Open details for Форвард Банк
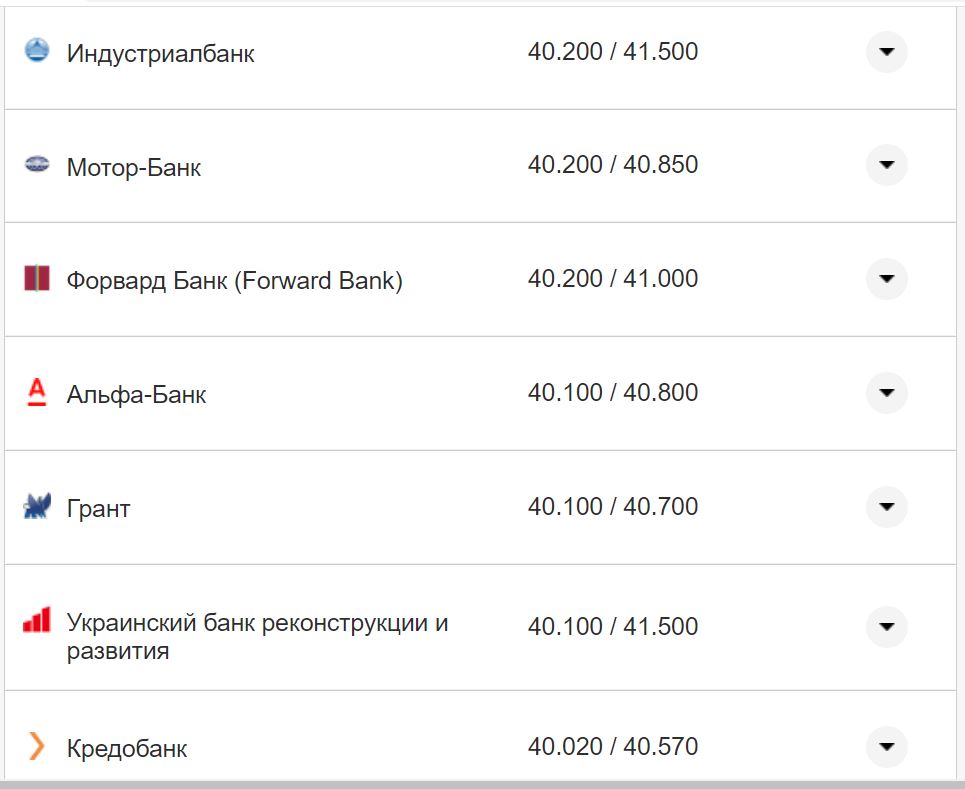The width and height of the screenshot is (965, 789). (x=886, y=280)
